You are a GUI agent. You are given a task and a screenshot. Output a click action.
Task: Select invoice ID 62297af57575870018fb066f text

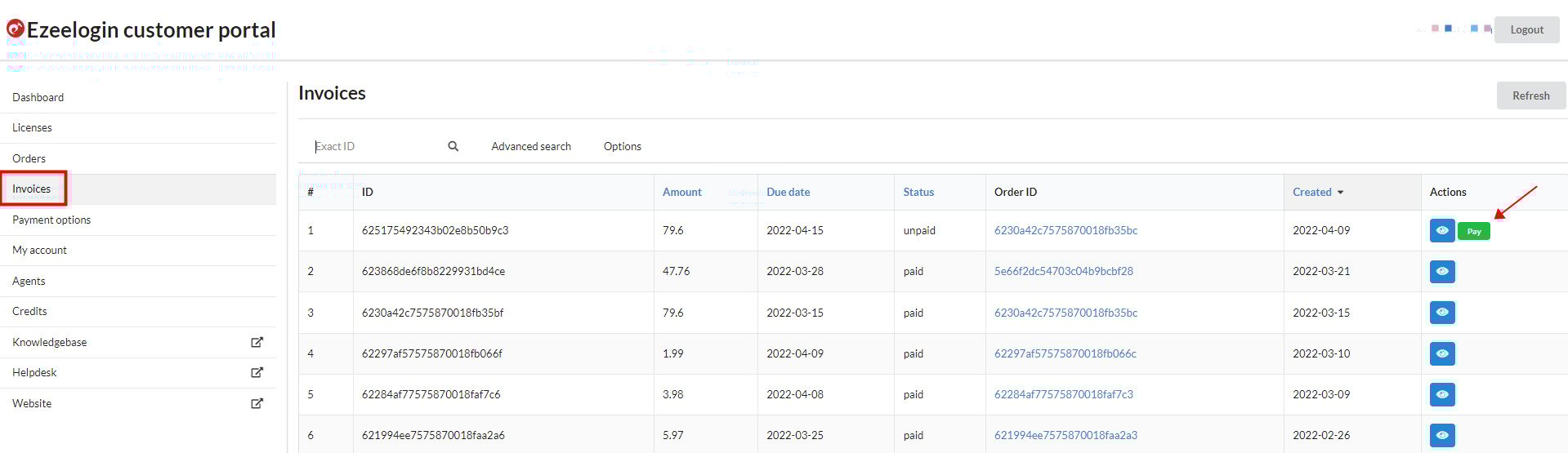click(431, 353)
